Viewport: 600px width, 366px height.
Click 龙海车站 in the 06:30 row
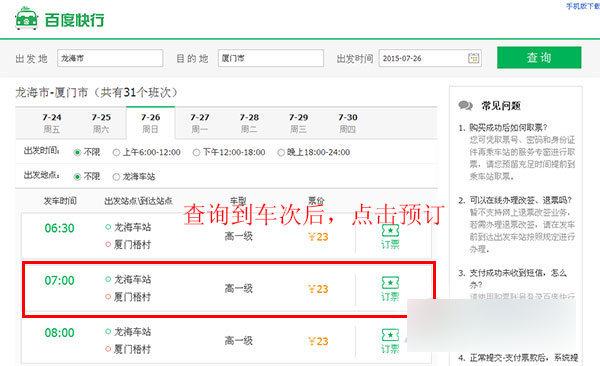(x=132, y=227)
